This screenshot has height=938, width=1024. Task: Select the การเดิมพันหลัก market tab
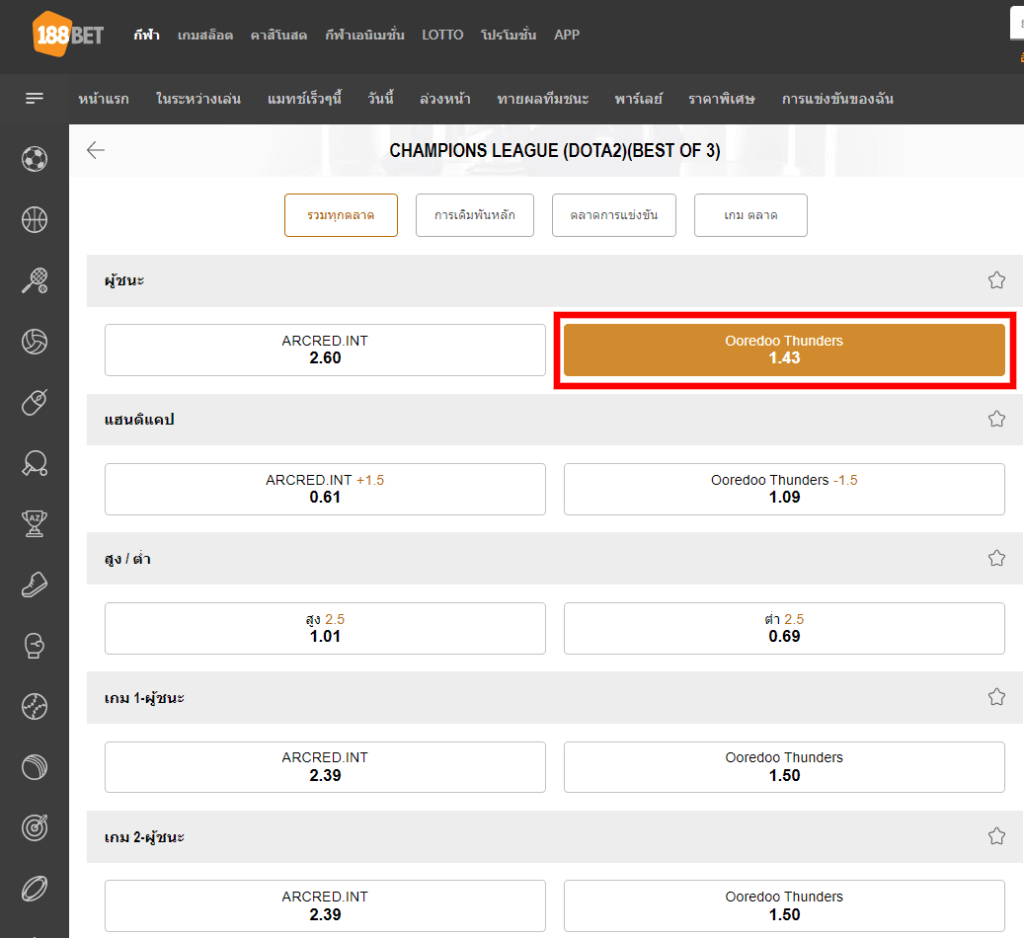point(475,215)
